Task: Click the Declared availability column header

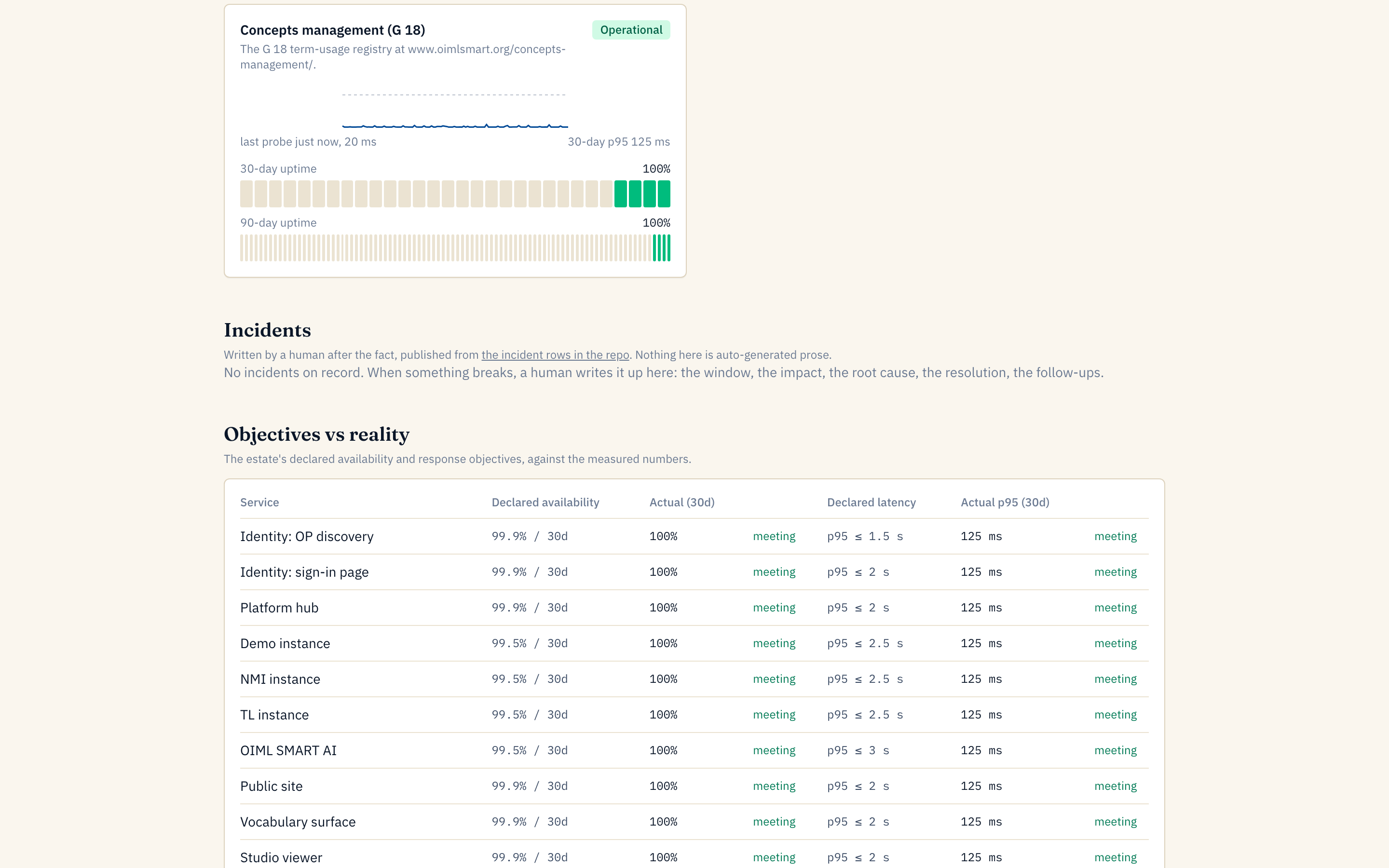Action: click(545, 502)
